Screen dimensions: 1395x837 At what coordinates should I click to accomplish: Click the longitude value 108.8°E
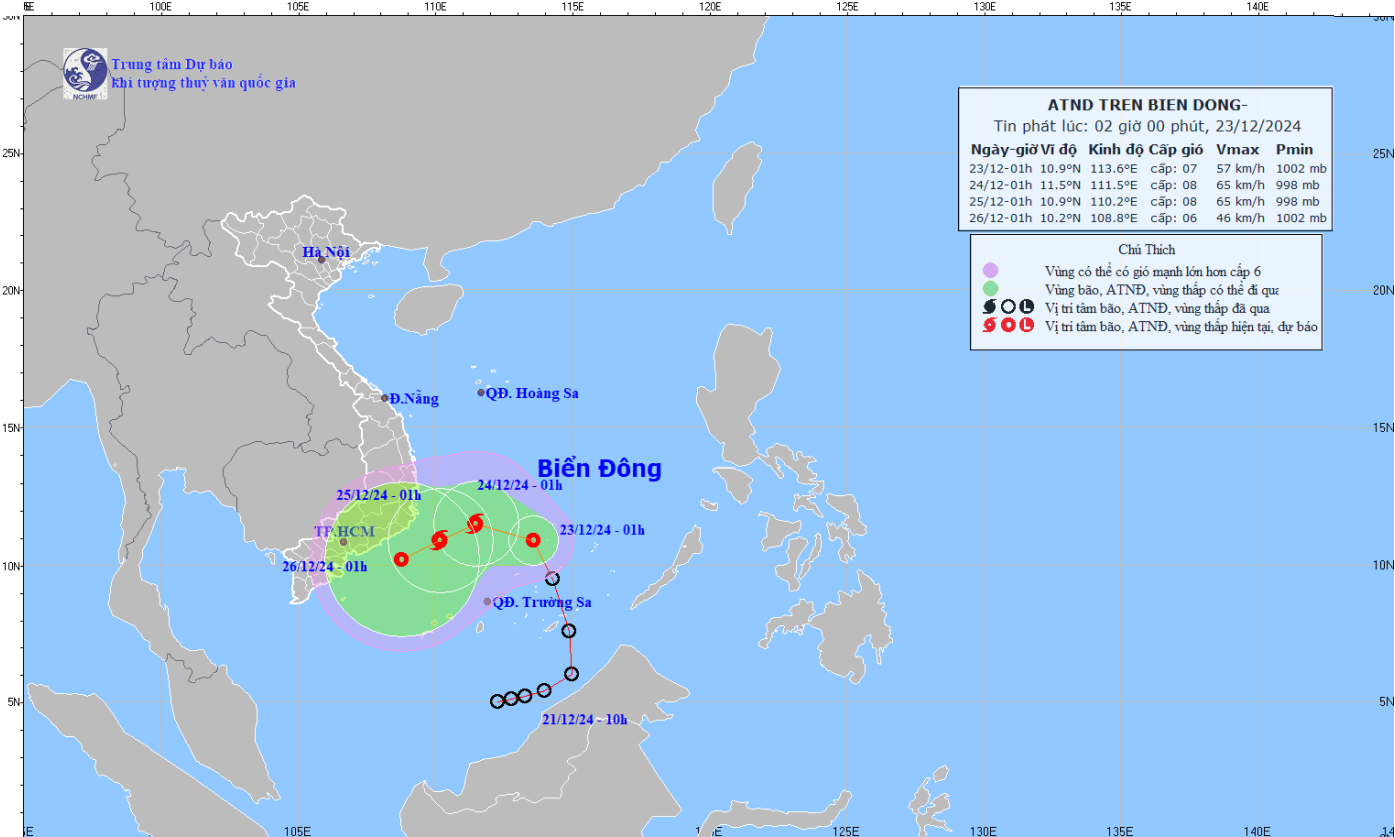pyautogui.click(x=1115, y=218)
